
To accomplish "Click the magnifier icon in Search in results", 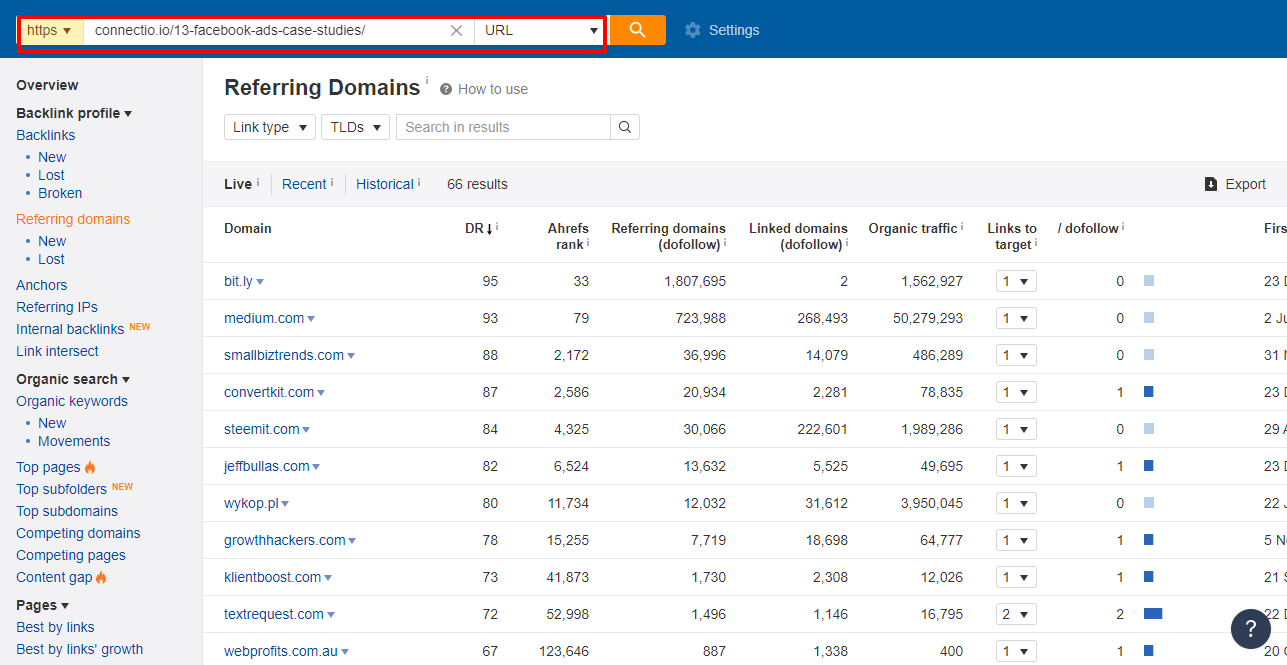I will (625, 127).
